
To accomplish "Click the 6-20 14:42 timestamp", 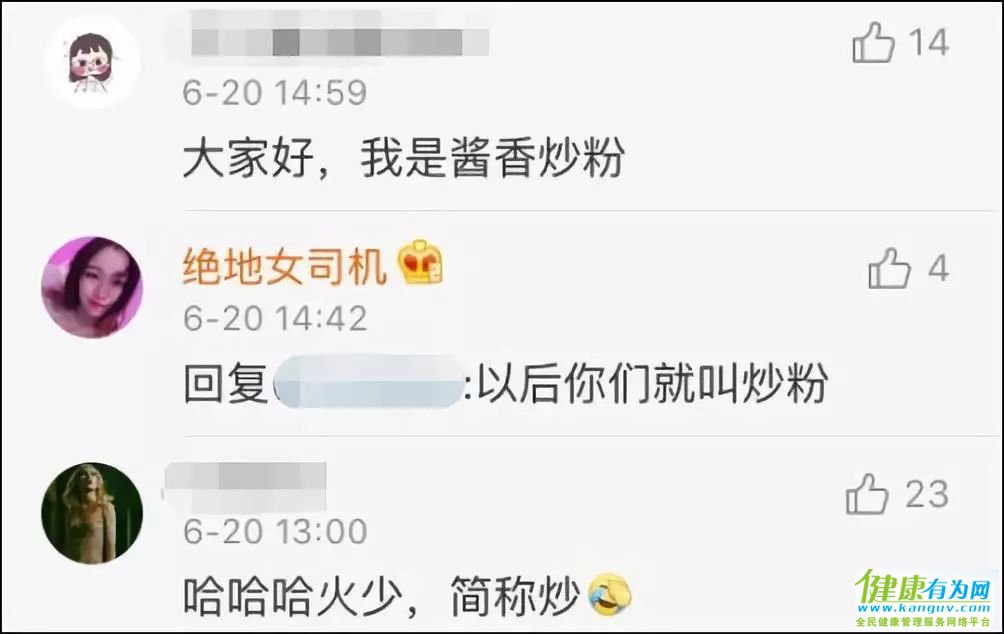I will pos(275,318).
